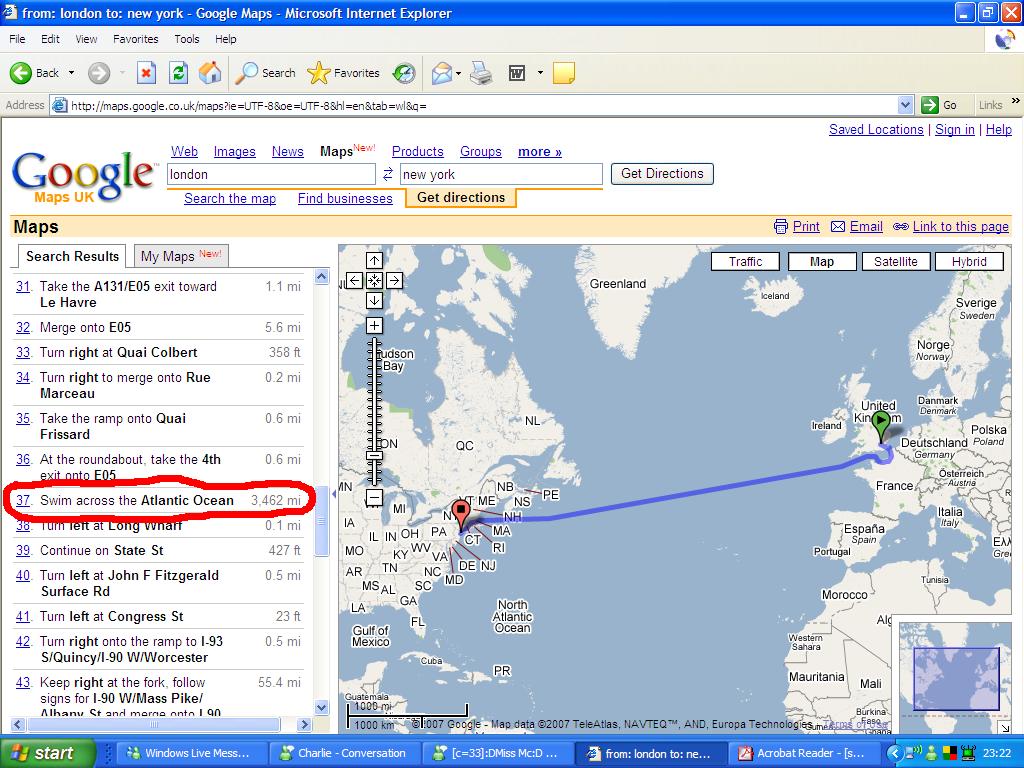Pan the map up arrow
This screenshot has width=1024, height=768.
pos(374,261)
